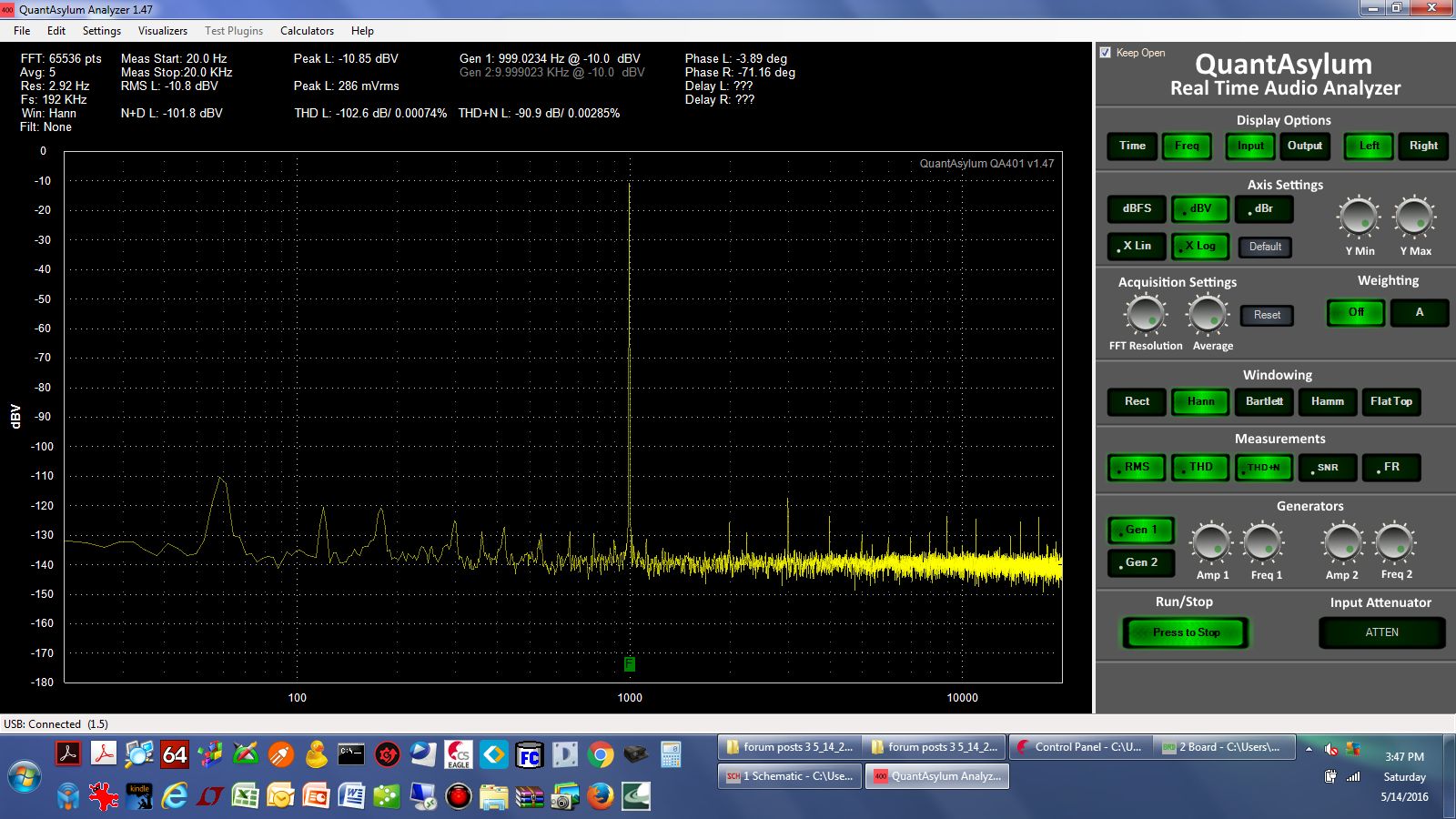
Task: Click the Amp 1 generator knob
Action: tap(1211, 543)
